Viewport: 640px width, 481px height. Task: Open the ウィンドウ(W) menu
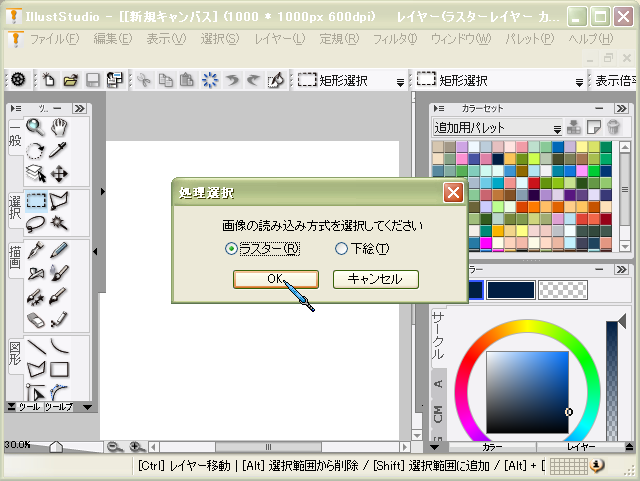(x=461, y=39)
